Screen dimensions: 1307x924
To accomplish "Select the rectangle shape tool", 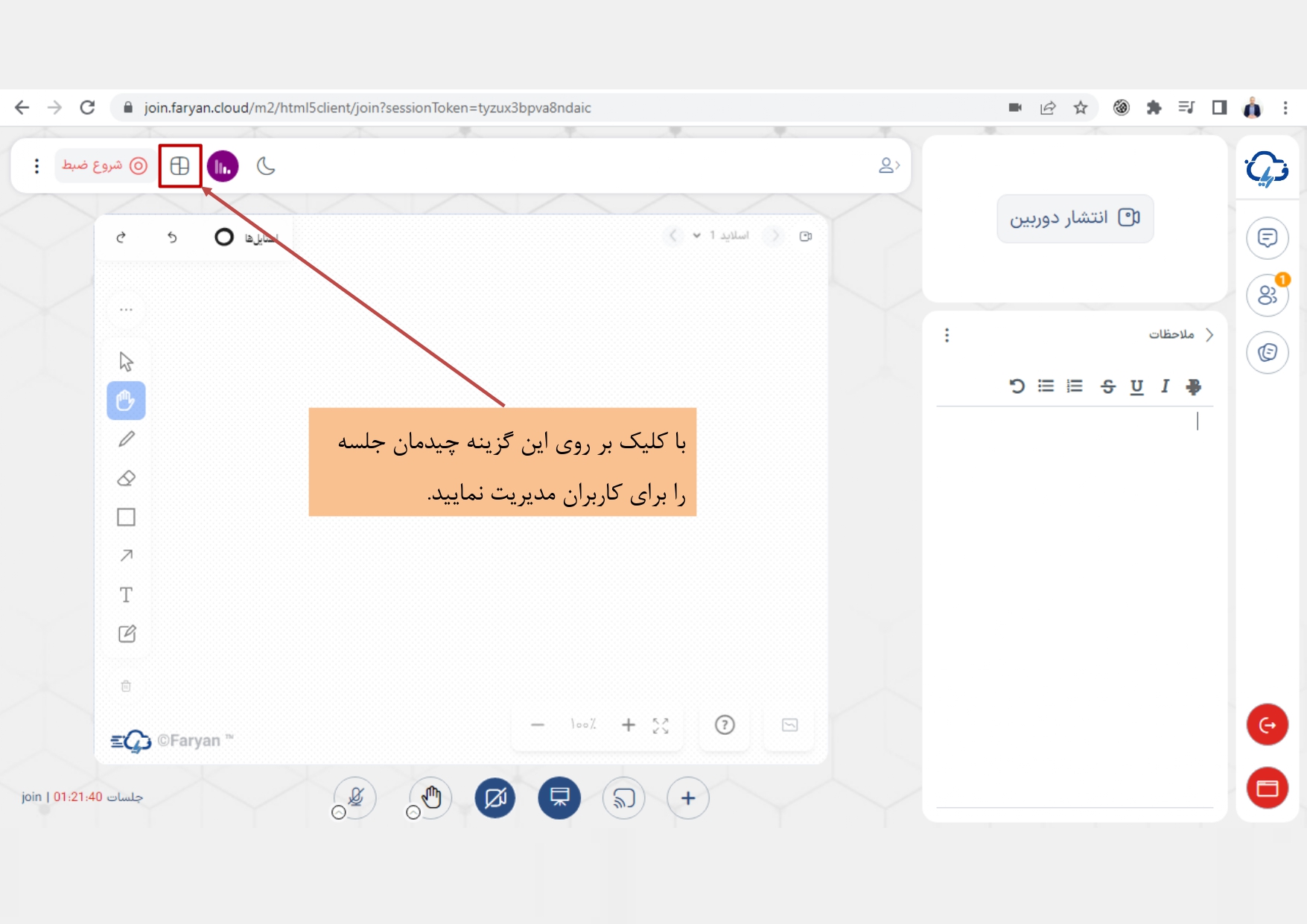I will click(127, 517).
